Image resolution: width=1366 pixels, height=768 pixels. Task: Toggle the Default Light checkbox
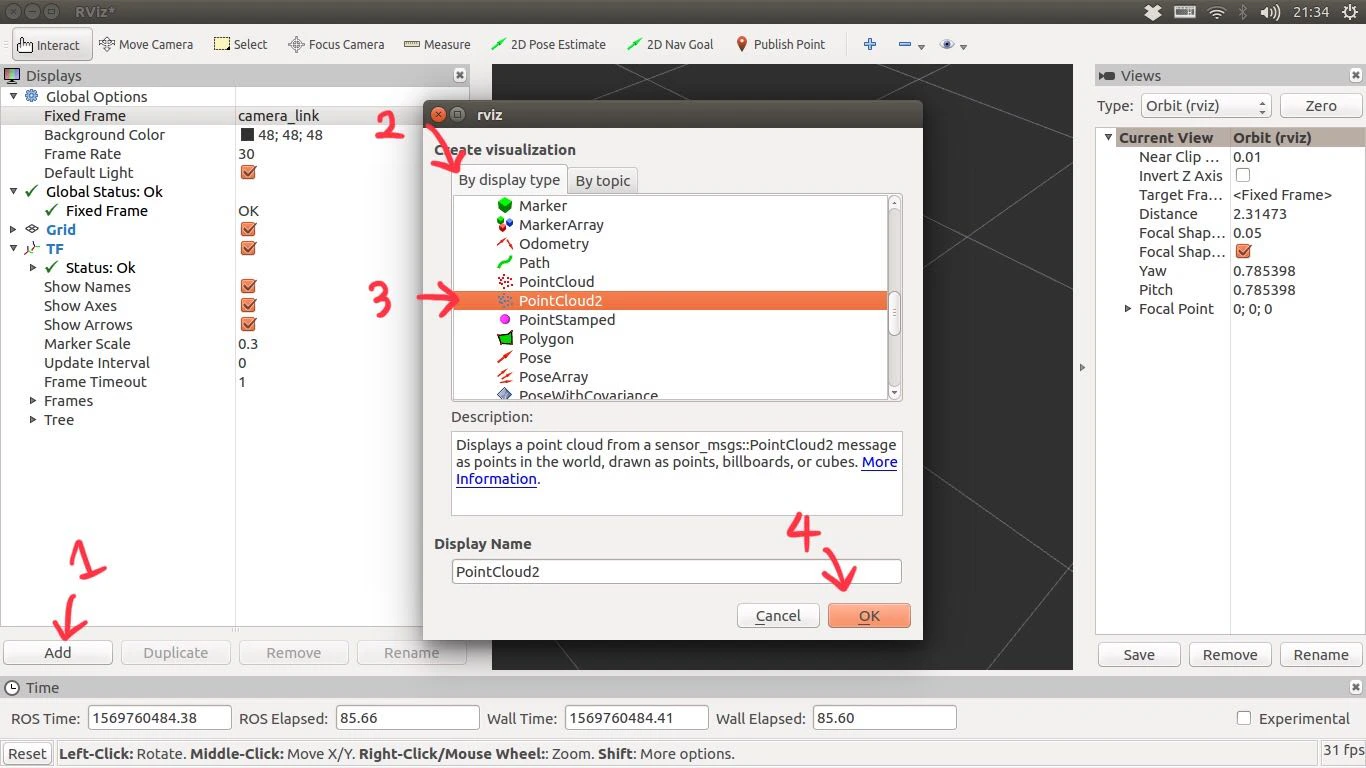248,173
